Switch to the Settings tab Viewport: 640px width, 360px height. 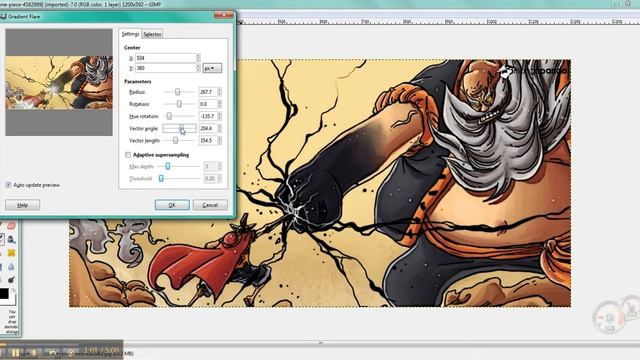[x=130, y=34]
